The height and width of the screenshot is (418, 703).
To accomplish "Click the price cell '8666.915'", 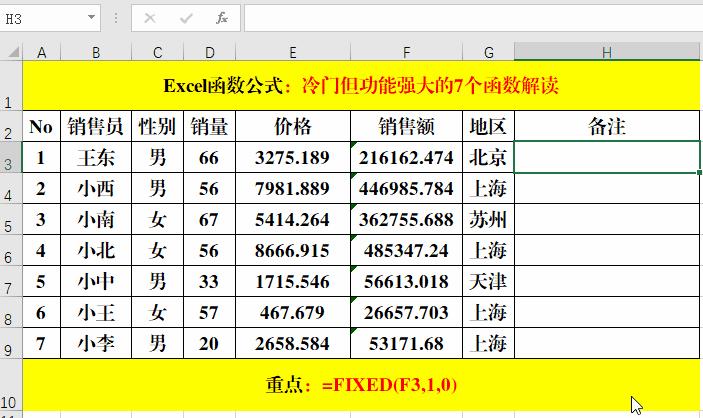I will [293, 250].
